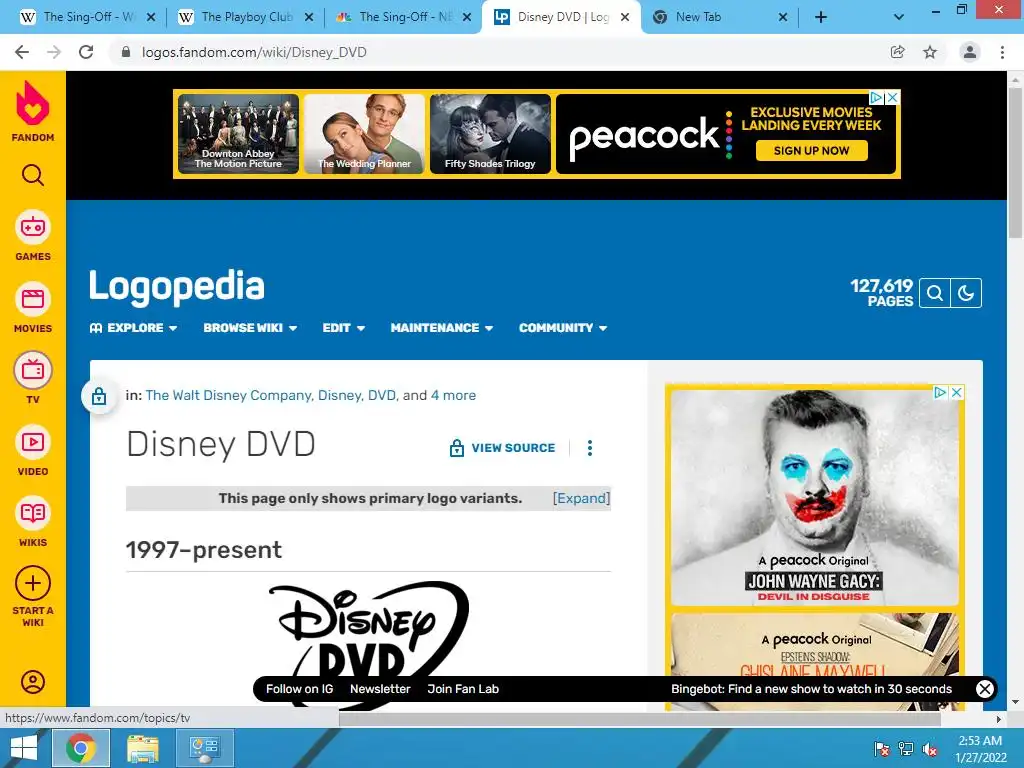Image resolution: width=1024 pixels, height=768 pixels.
Task: Expand the Edit menu
Action: 344,328
